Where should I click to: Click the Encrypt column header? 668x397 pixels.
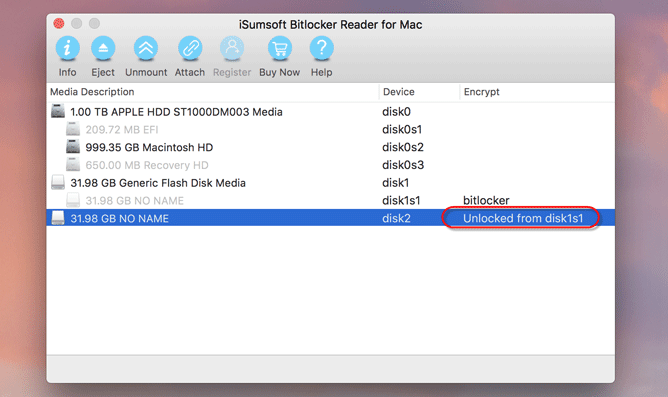click(x=537, y=92)
